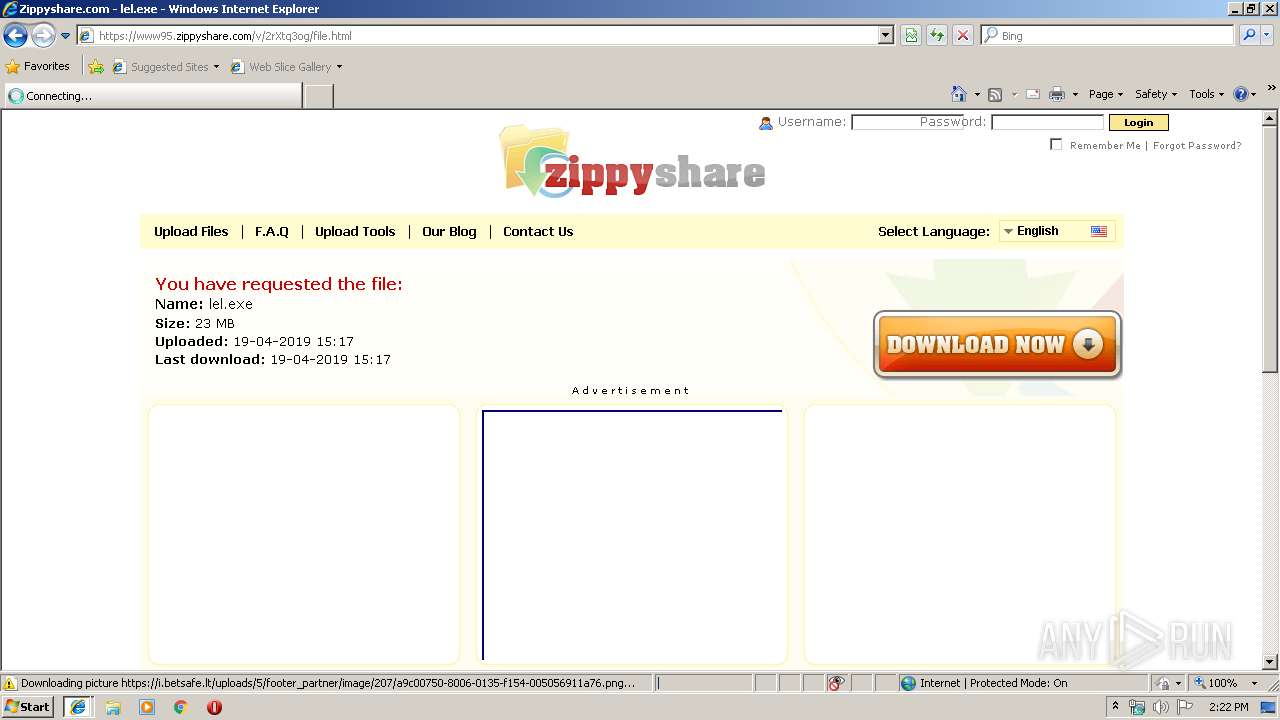The image size is (1280, 720).
Task: Expand the Print options dropdown arrow
Action: point(1075,95)
